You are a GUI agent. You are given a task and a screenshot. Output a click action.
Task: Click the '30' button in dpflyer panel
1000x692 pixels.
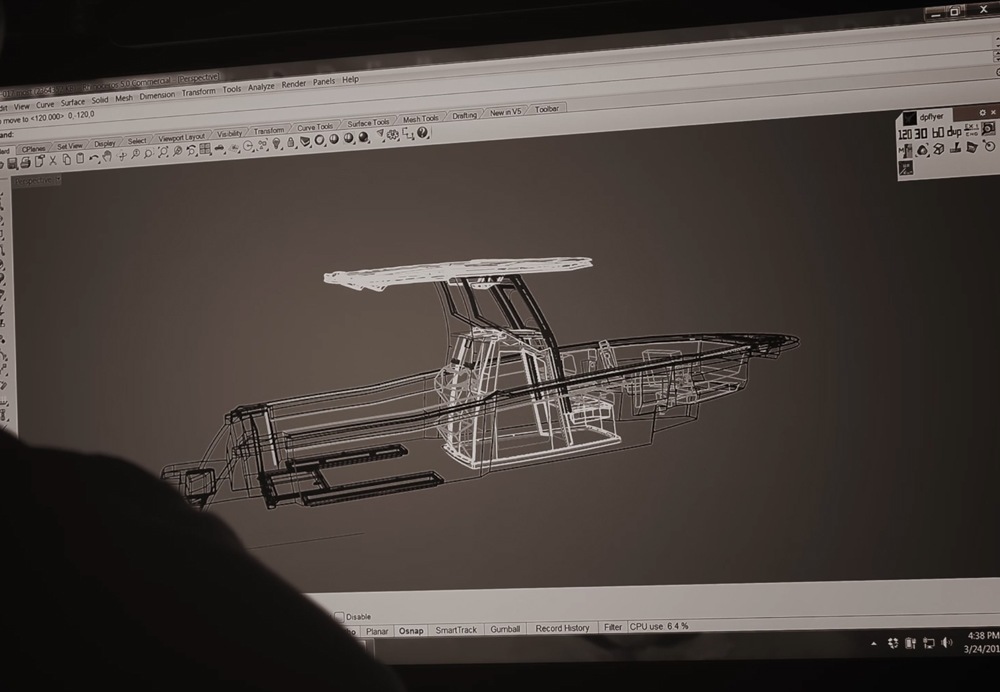(920, 133)
